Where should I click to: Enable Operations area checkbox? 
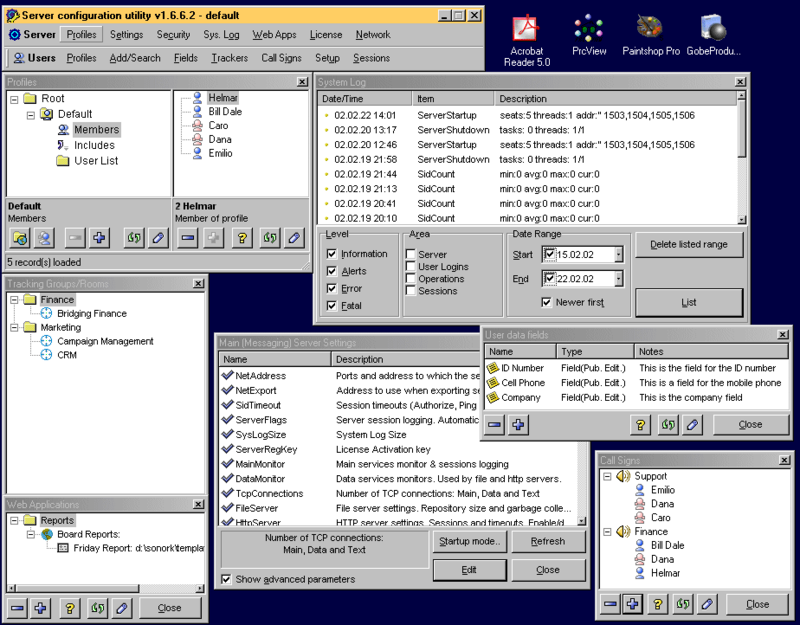(x=410, y=278)
